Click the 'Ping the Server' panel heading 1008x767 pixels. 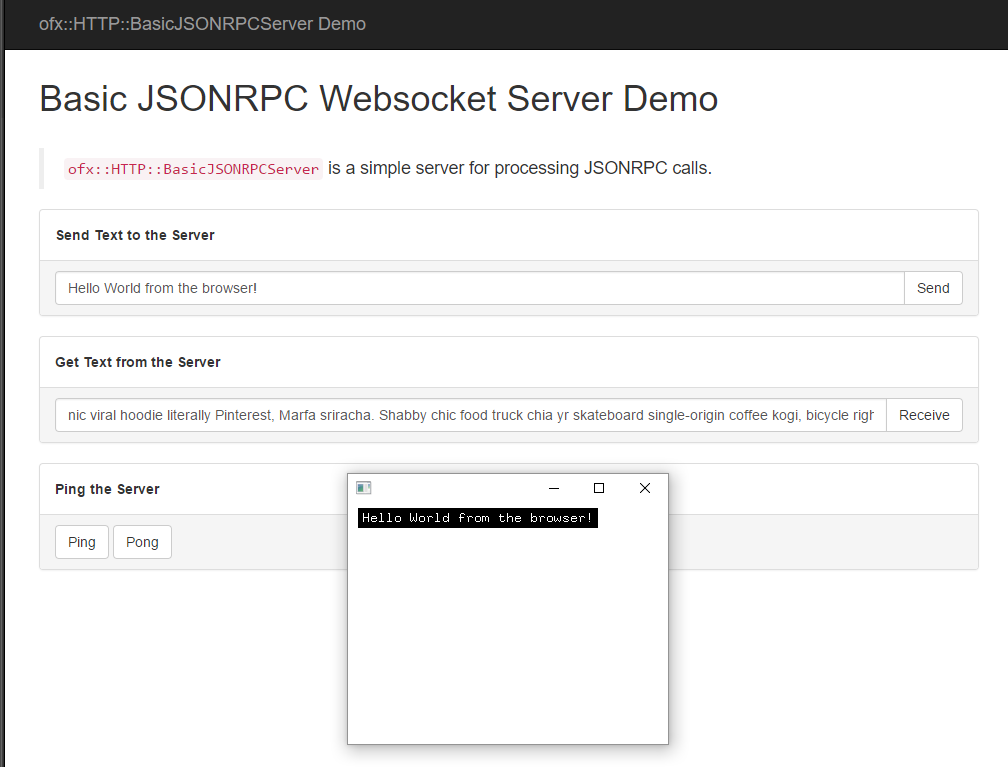tap(107, 489)
